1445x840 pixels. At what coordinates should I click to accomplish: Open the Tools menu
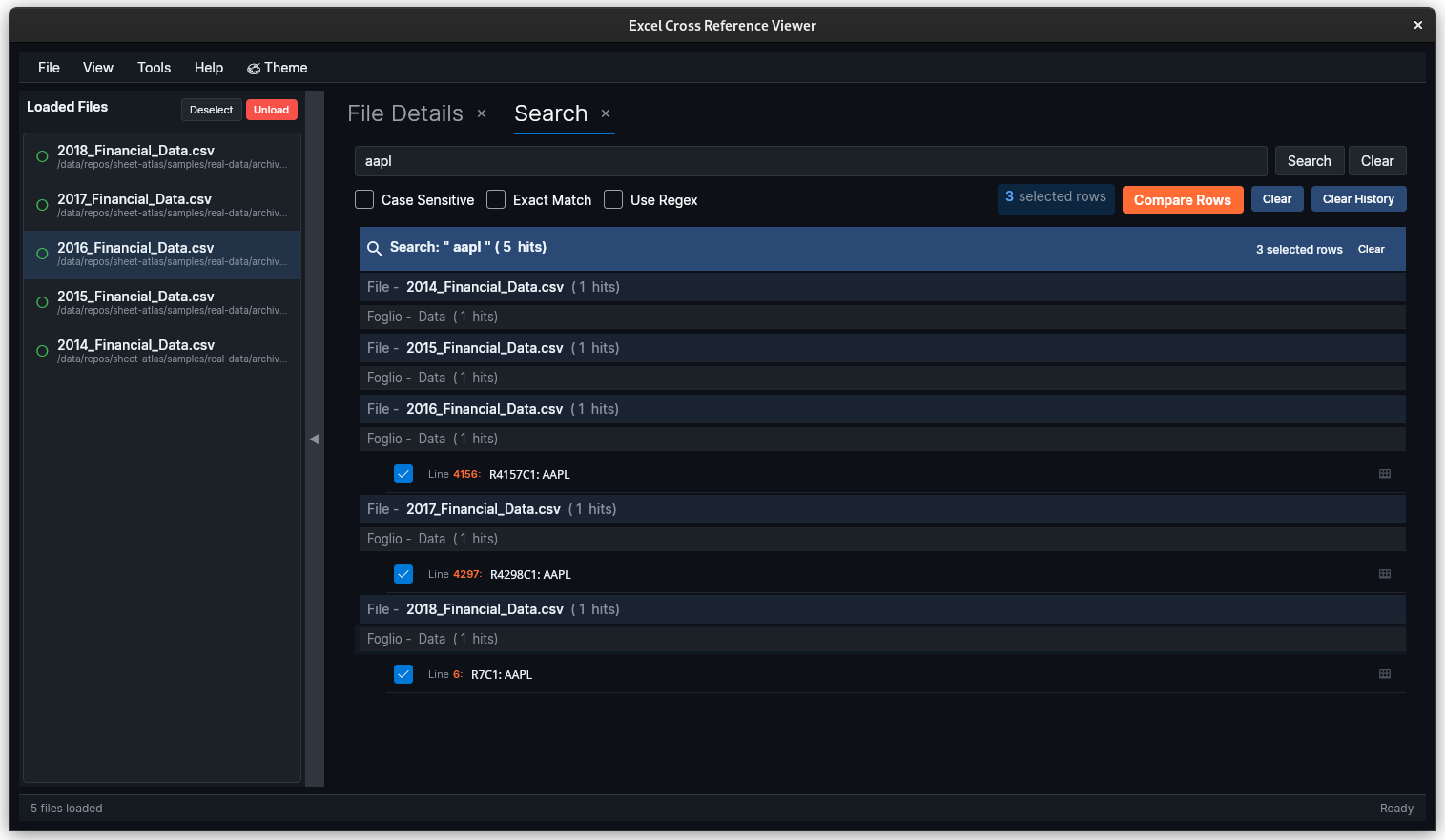pos(154,68)
